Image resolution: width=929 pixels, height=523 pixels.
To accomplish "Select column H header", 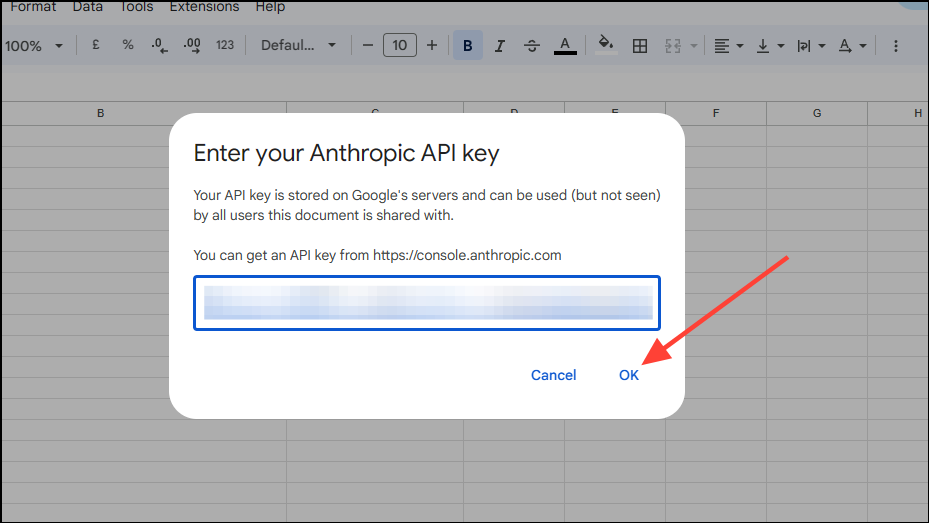I will 898,113.
